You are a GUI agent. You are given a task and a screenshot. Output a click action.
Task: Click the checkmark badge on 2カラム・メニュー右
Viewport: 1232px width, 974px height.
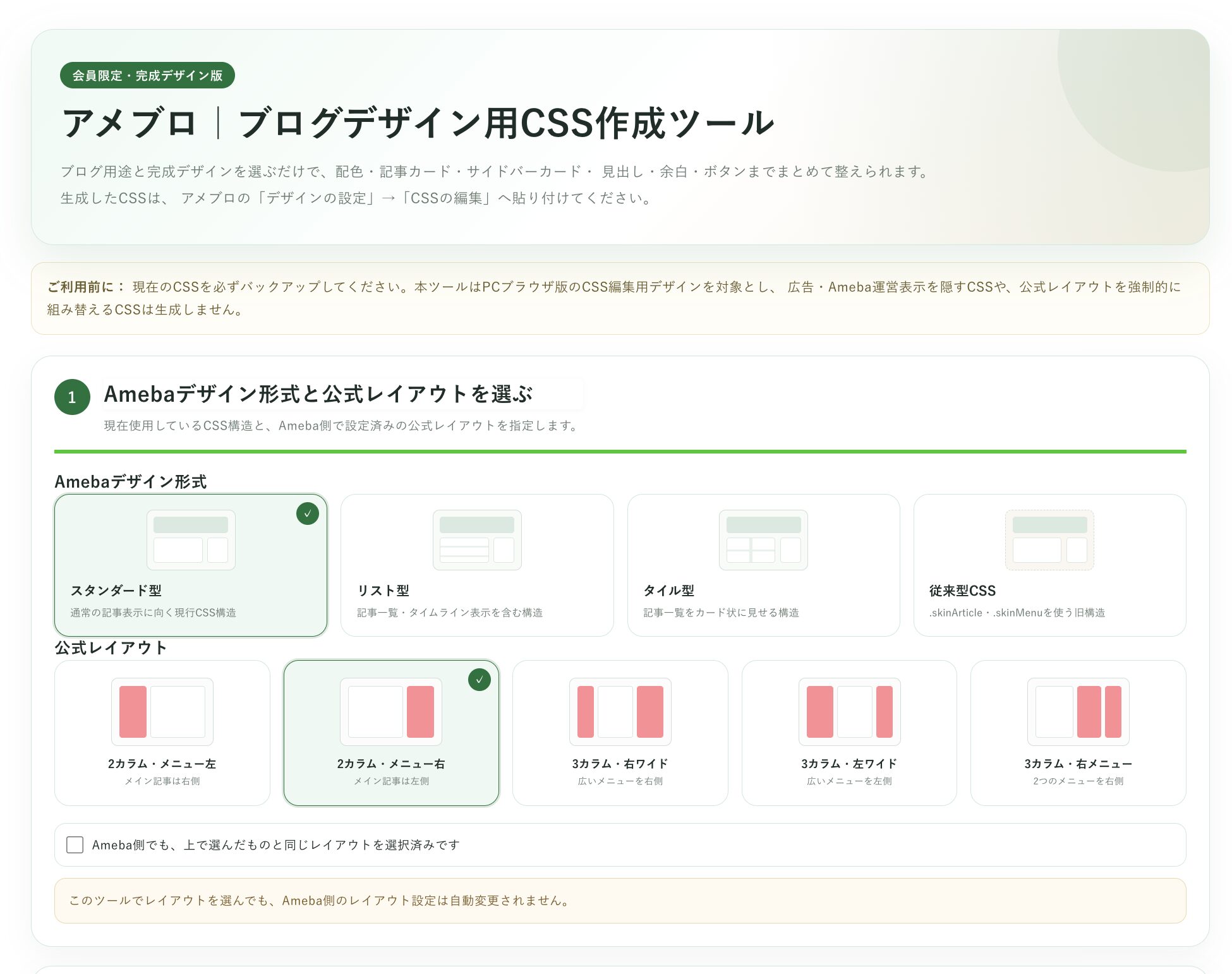[480, 680]
